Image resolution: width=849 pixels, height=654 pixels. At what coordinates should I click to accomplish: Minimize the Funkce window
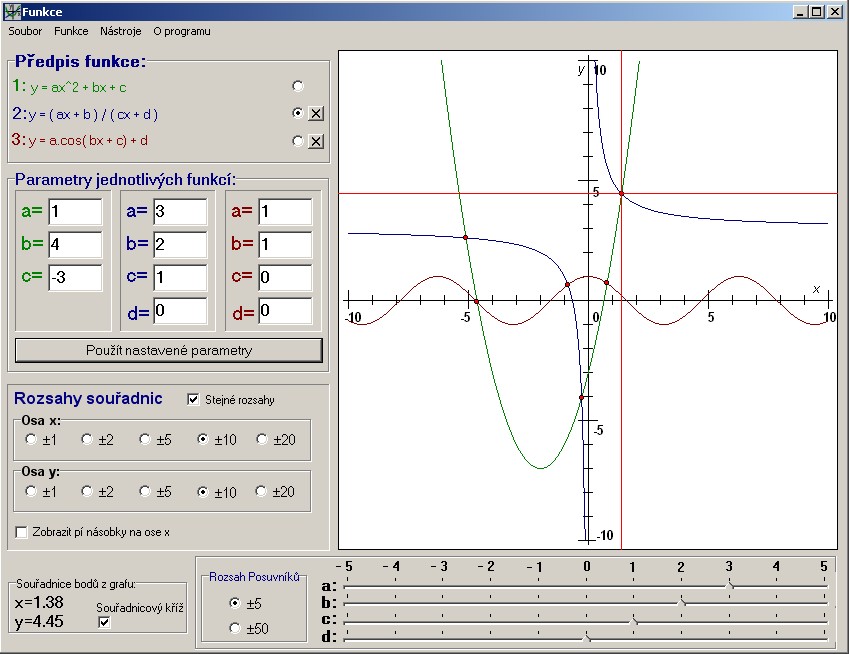(x=800, y=11)
